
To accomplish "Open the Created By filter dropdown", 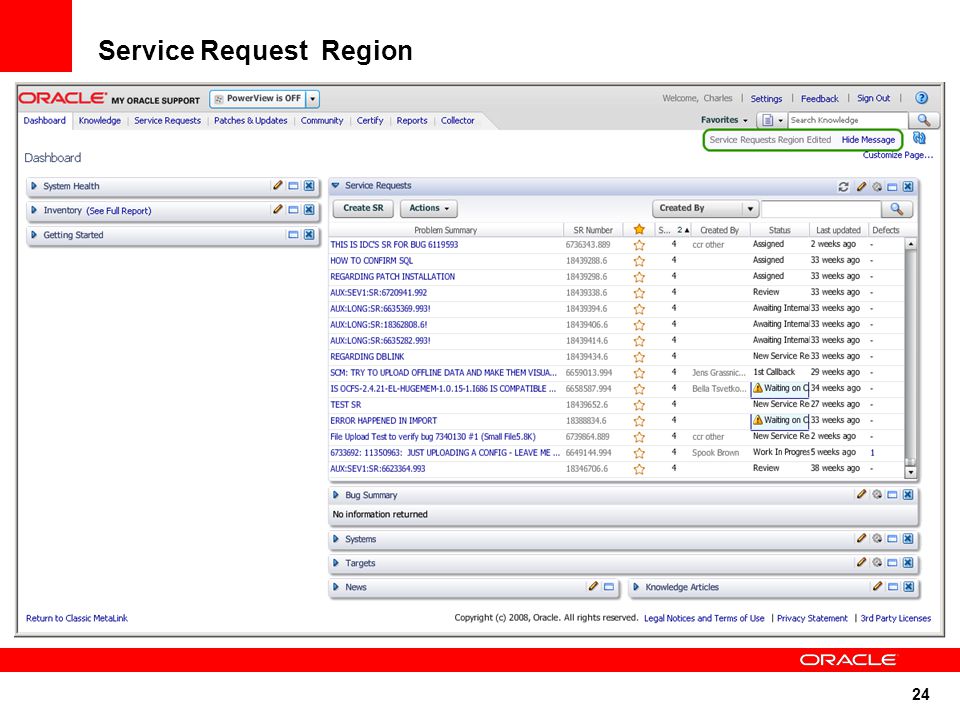I will [750, 209].
